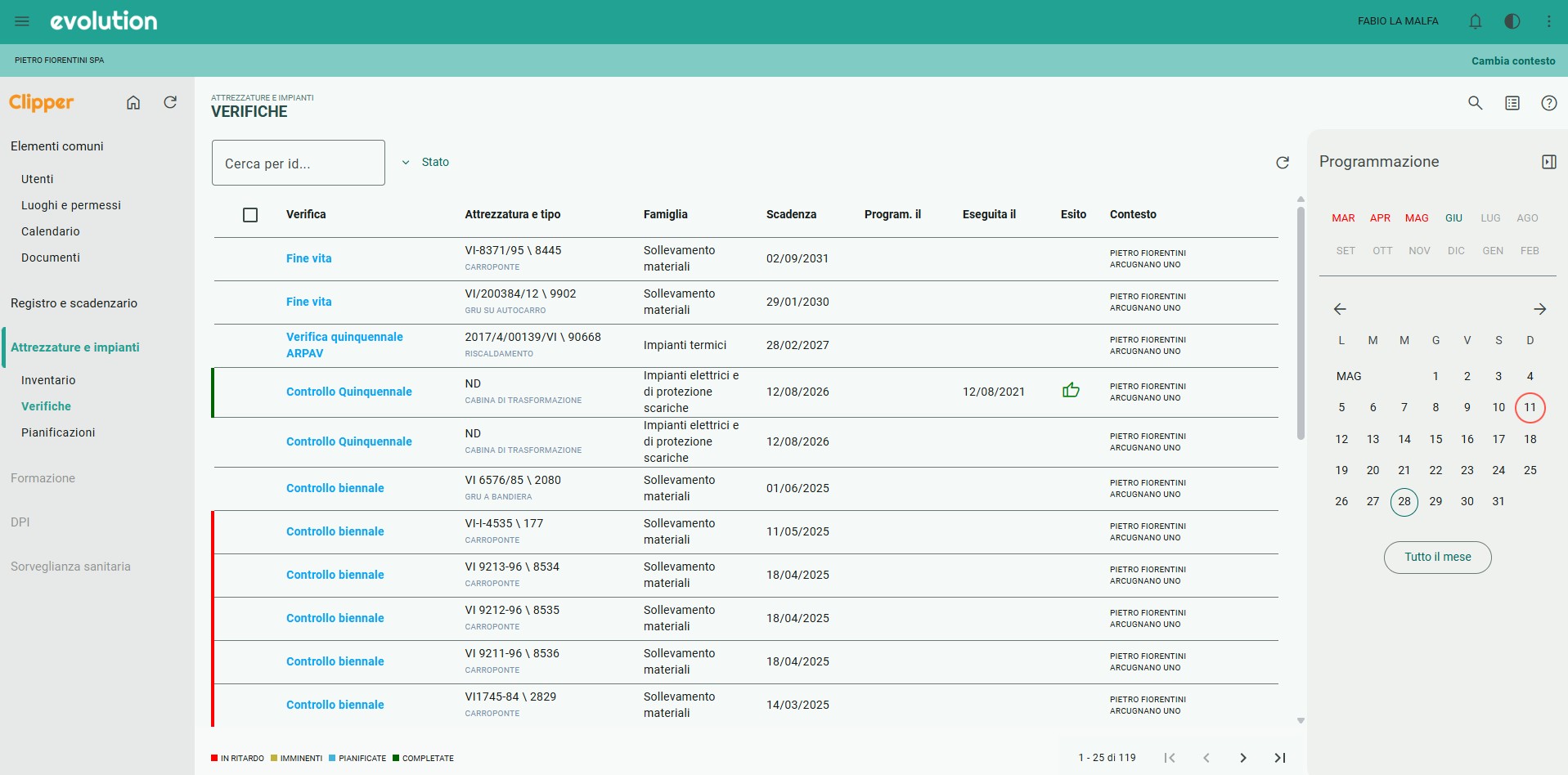
Task: Click the sidebar reload icon
Action: click(x=170, y=102)
